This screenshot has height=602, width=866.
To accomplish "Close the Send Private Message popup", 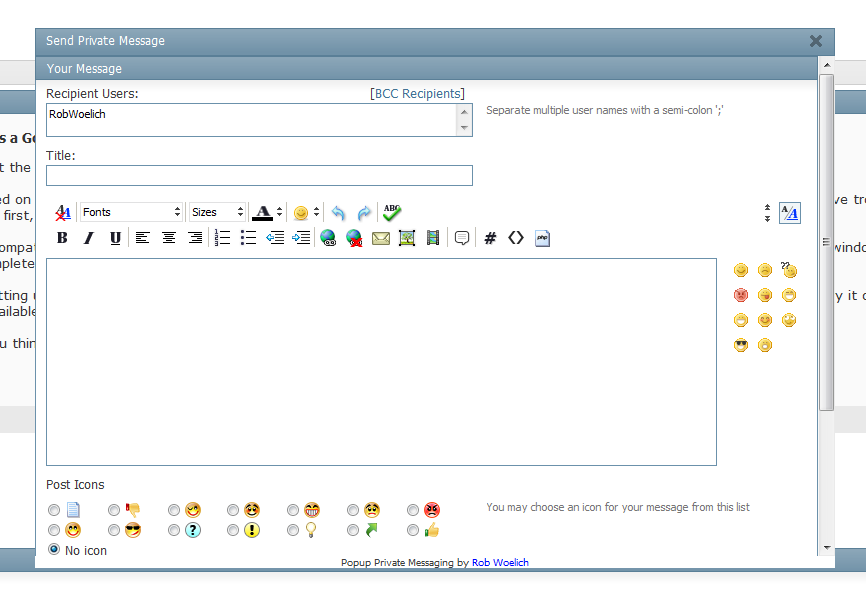I will [x=816, y=41].
